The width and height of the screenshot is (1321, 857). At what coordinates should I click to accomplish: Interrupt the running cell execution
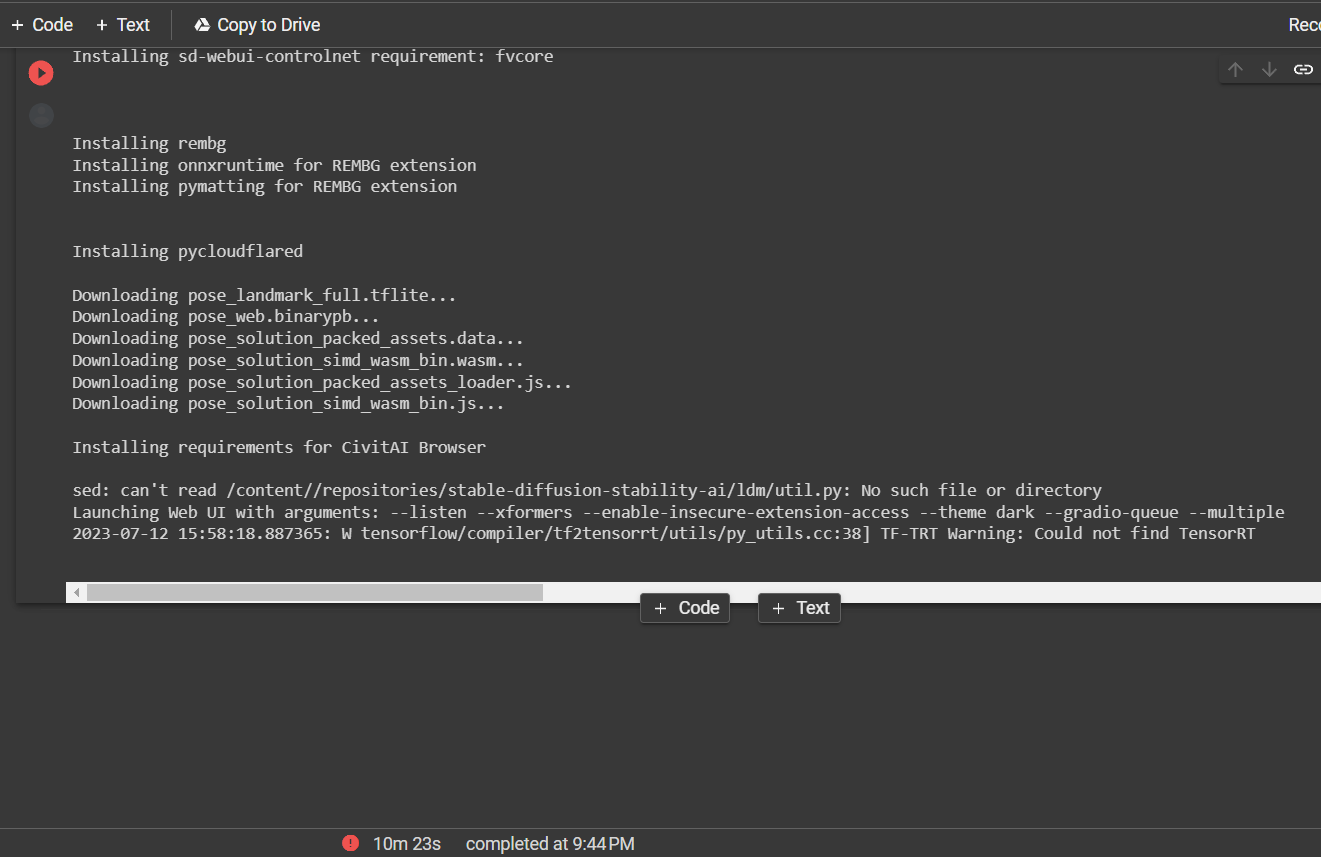pyautogui.click(x=41, y=72)
